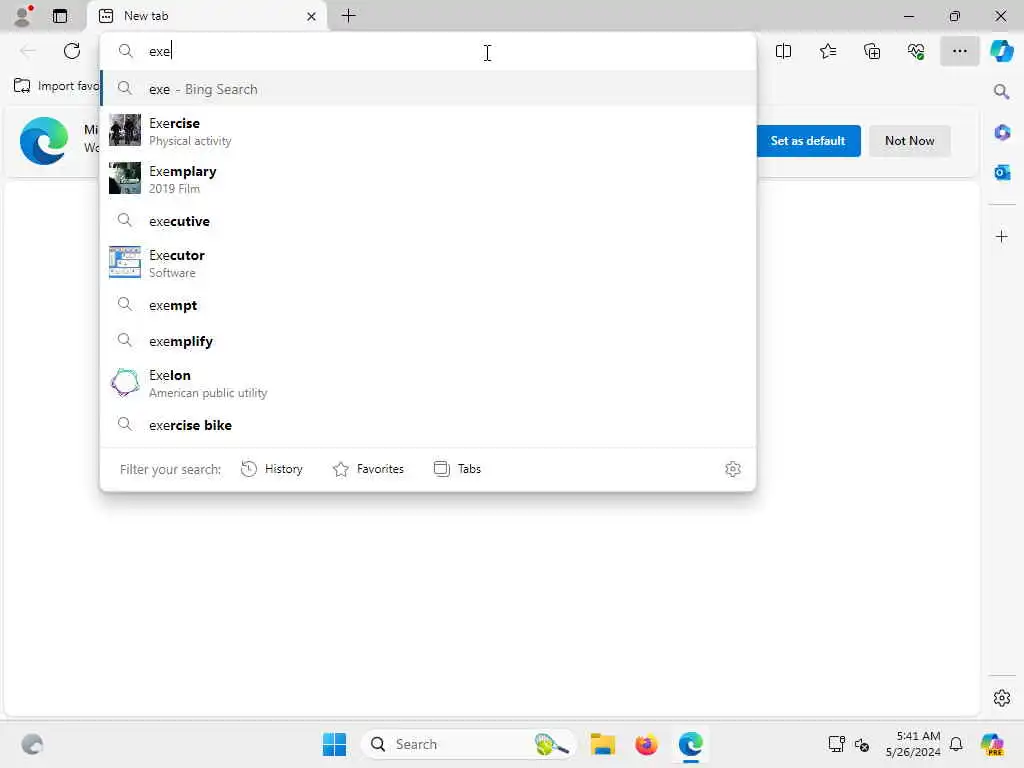Screen dimensions: 1024x768
Task: Close the New tab tab
Action: point(311,16)
